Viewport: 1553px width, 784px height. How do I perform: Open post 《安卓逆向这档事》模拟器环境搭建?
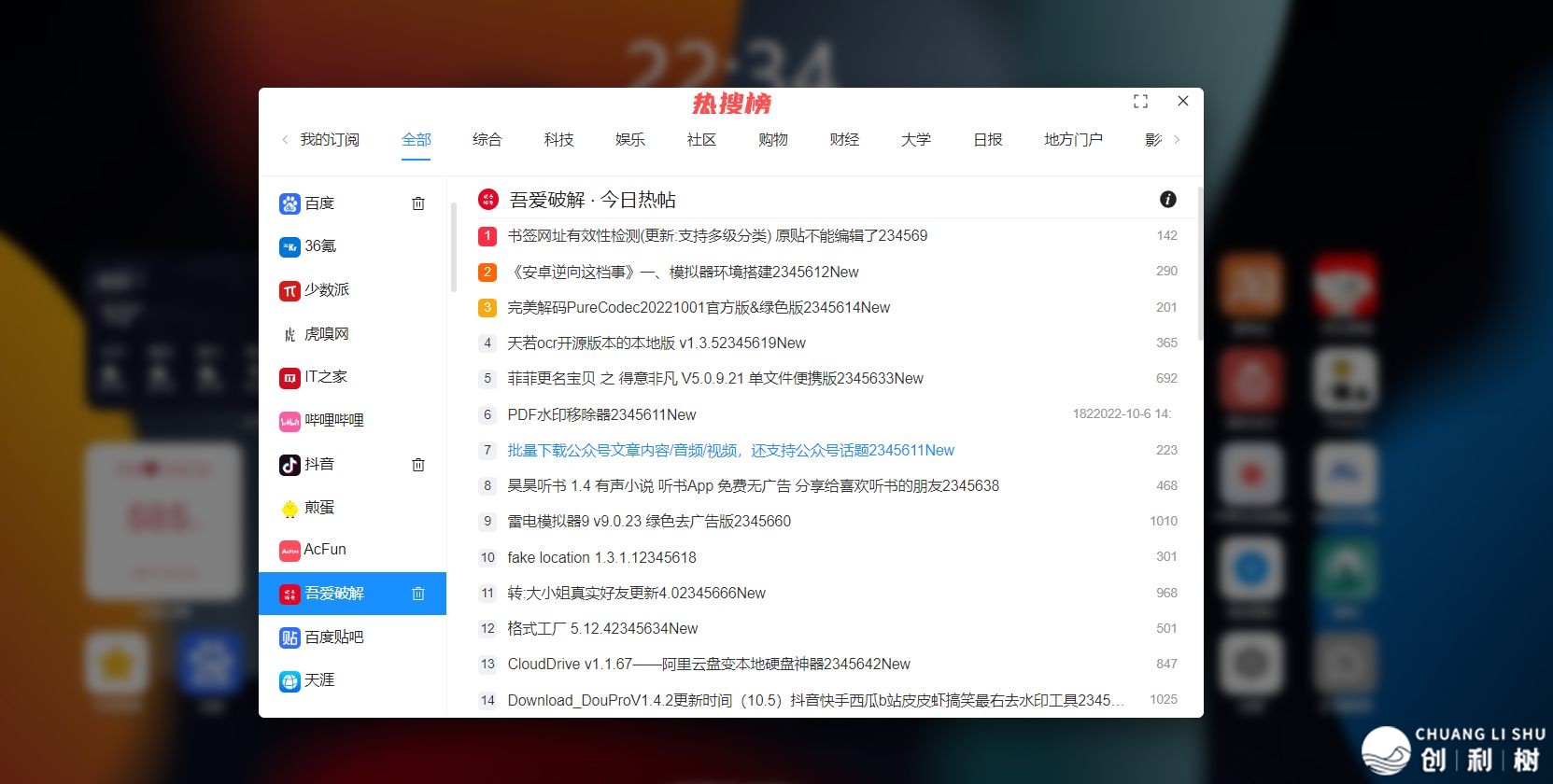coord(683,272)
